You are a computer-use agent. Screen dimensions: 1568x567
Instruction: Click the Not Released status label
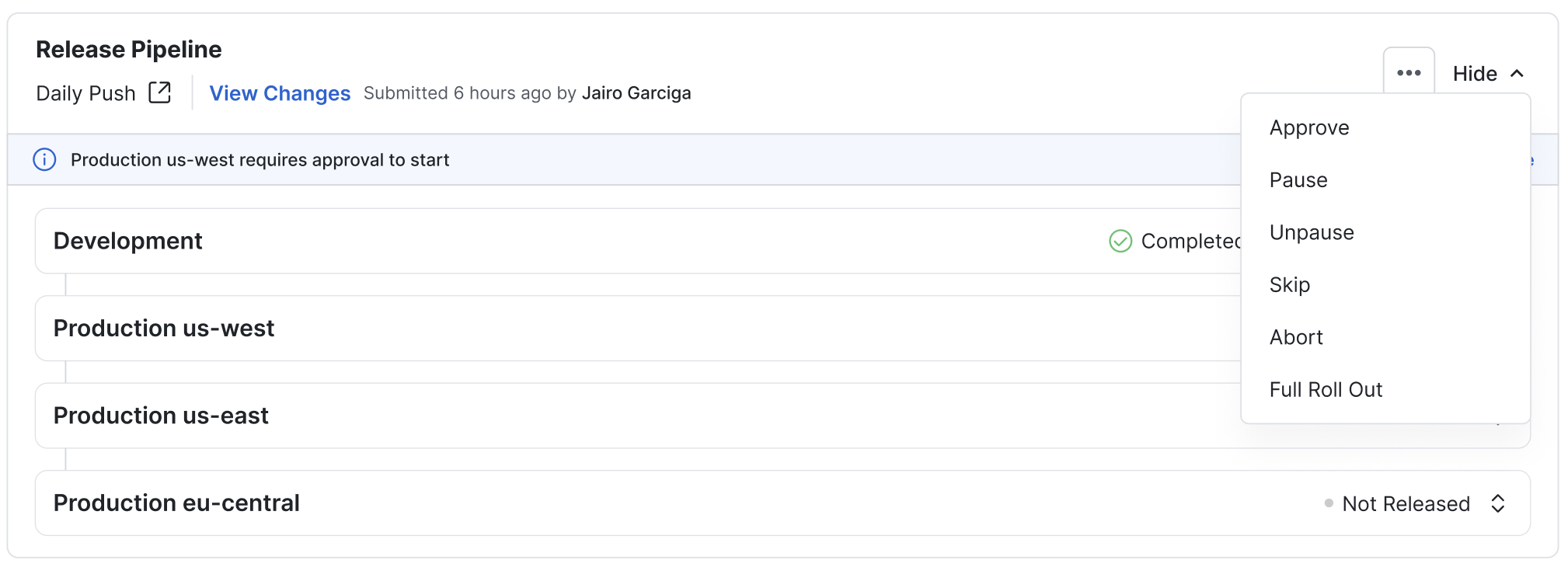[x=1406, y=504]
